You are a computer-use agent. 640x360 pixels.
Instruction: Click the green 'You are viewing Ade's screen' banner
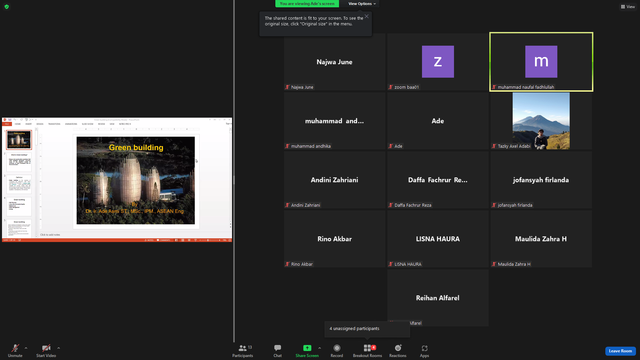click(307, 4)
